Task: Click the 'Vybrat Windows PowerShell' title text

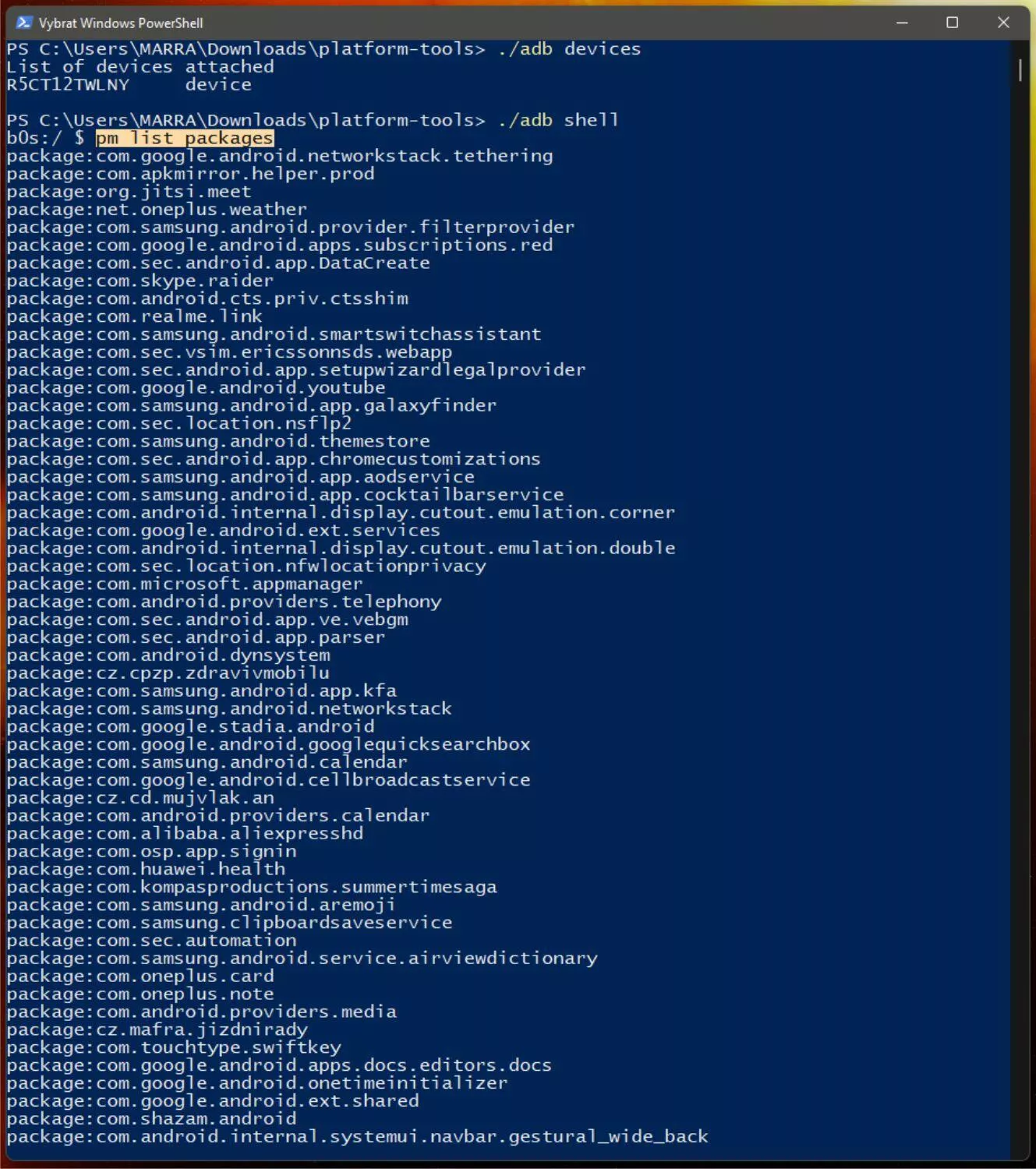Action: (121, 23)
